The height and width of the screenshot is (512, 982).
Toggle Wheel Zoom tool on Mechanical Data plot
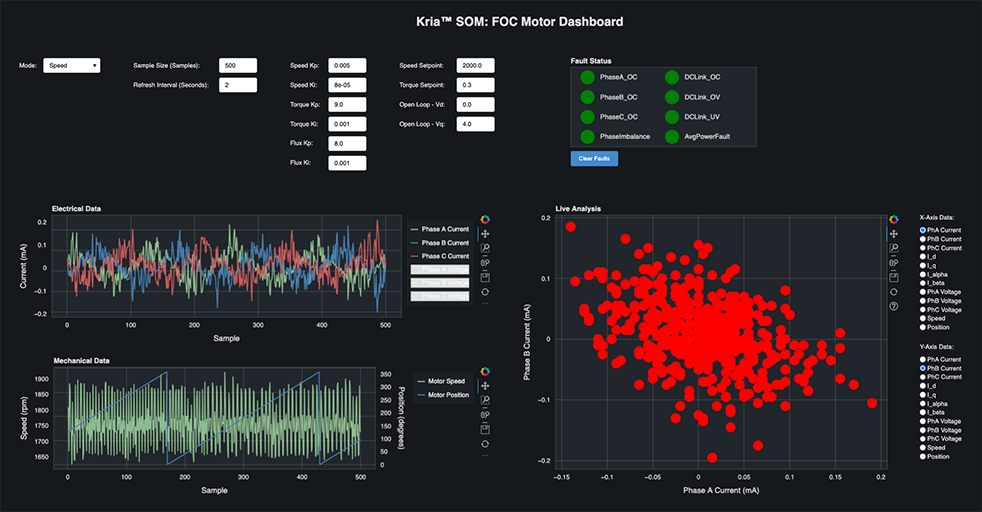(x=485, y=415)
